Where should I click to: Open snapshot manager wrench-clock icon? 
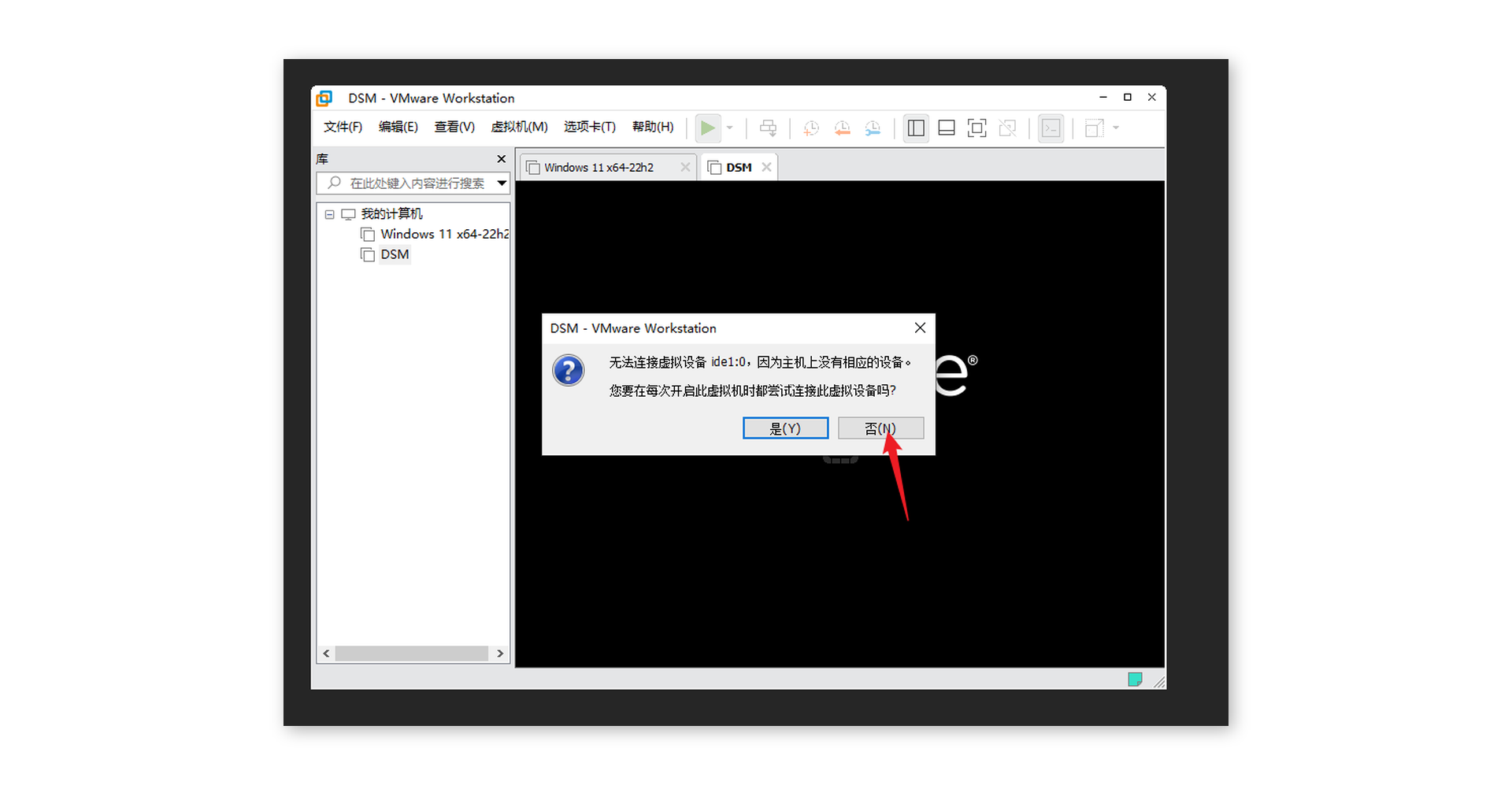873,128
